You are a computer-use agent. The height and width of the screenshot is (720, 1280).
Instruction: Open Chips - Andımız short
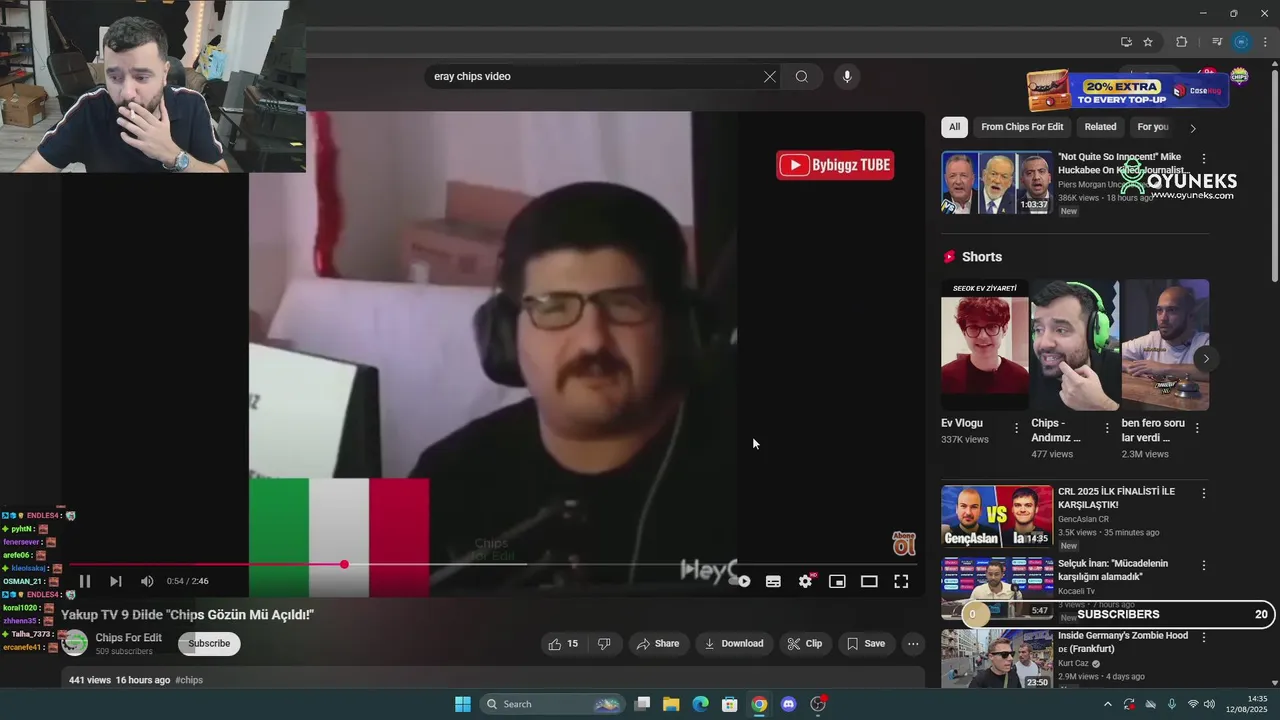point(1074,345)
